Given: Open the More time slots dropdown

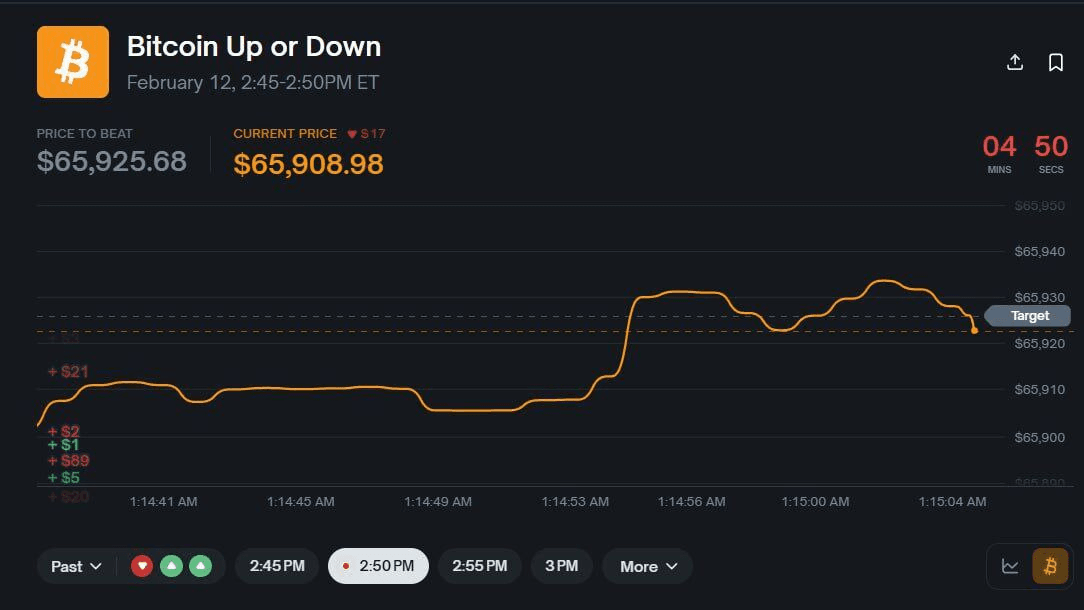Looking at the screenshot, I should point(648,566).
